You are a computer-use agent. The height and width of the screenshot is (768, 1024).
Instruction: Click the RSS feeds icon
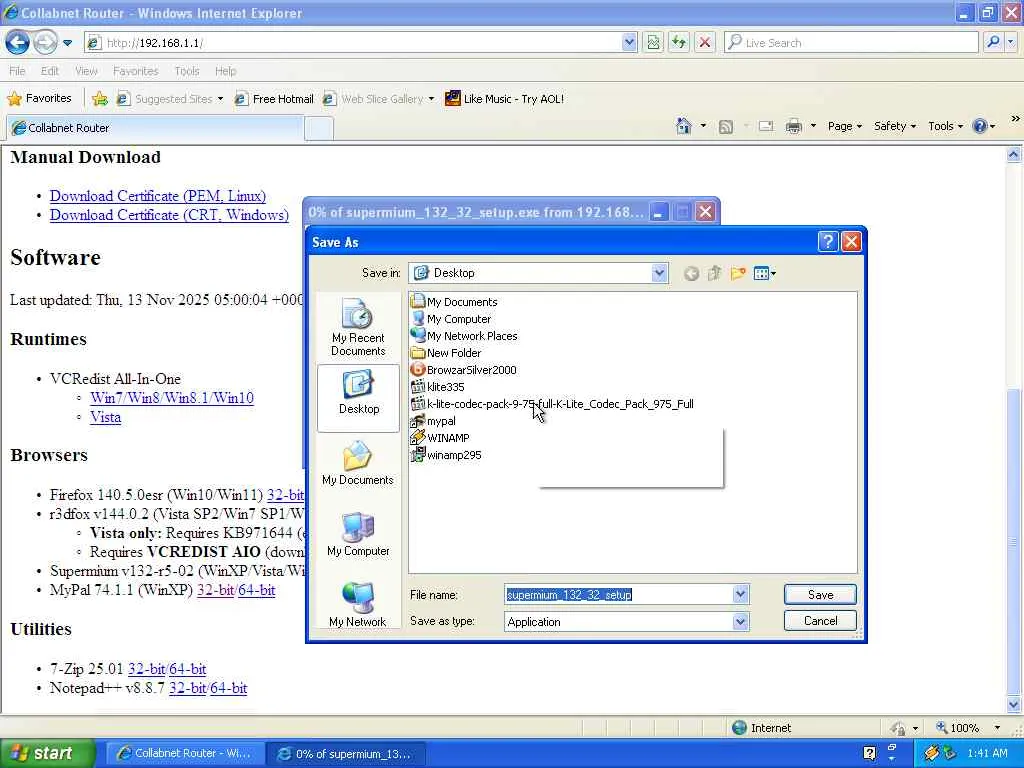point(726,127)
